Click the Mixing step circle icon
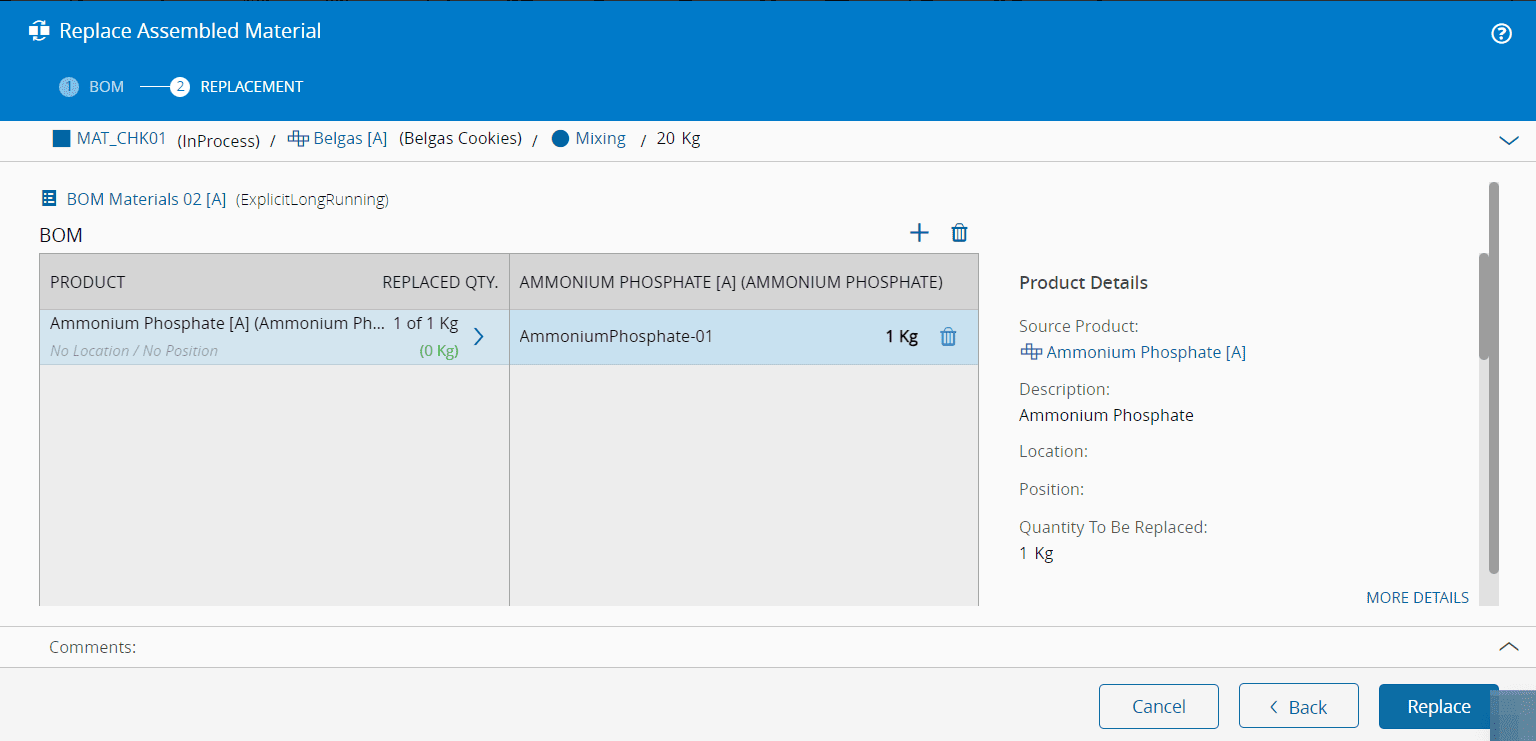The height and width of the screenshot is (741, 1536). [x=560, y=139]
